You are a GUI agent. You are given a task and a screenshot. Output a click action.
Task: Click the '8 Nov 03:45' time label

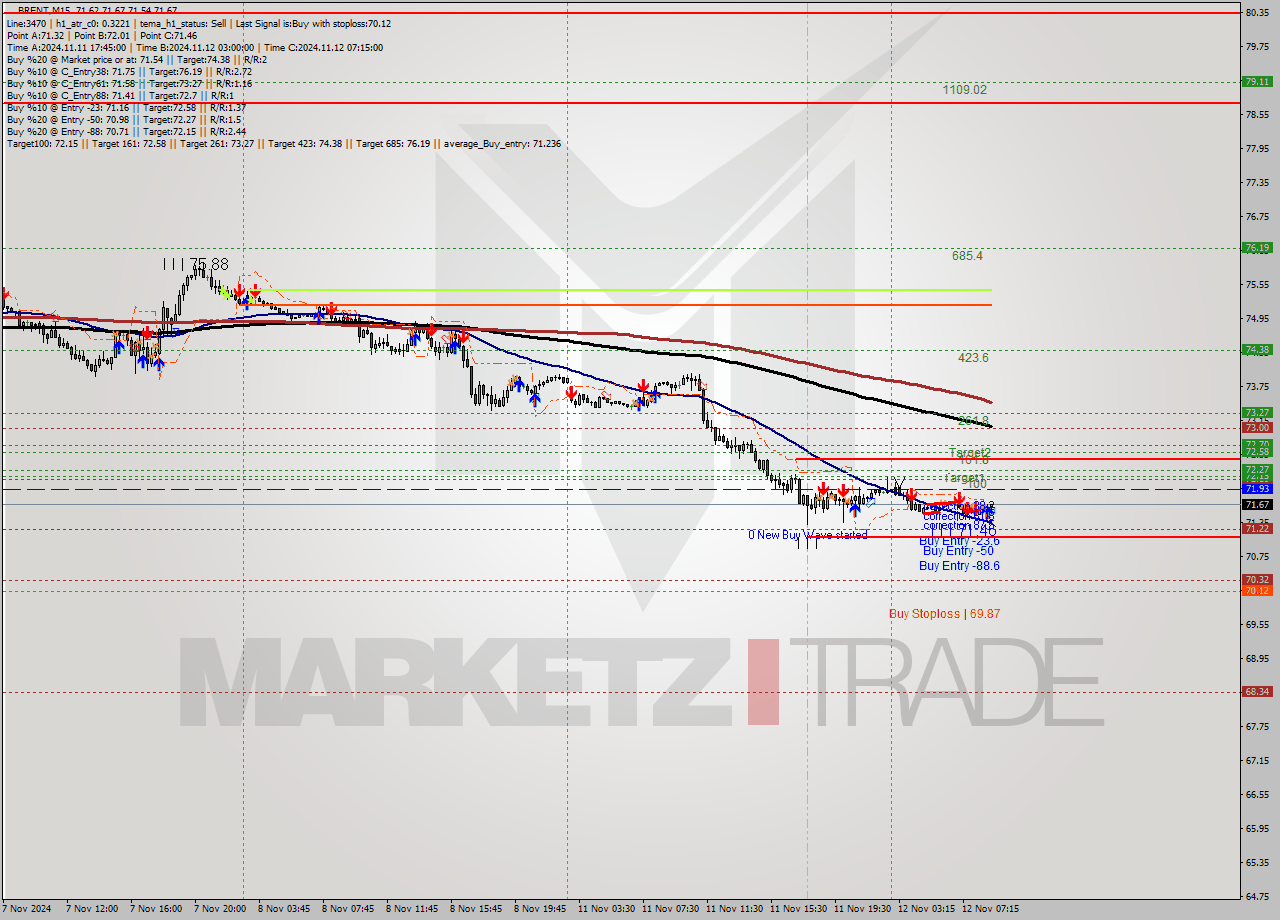[x=286, y=909]
